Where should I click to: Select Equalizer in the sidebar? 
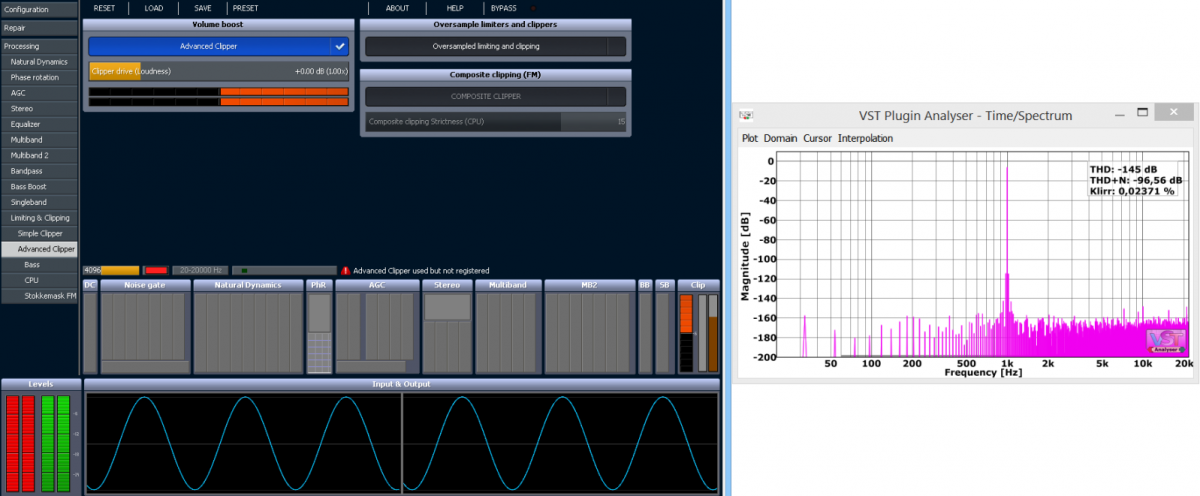(x=38, y=124)
